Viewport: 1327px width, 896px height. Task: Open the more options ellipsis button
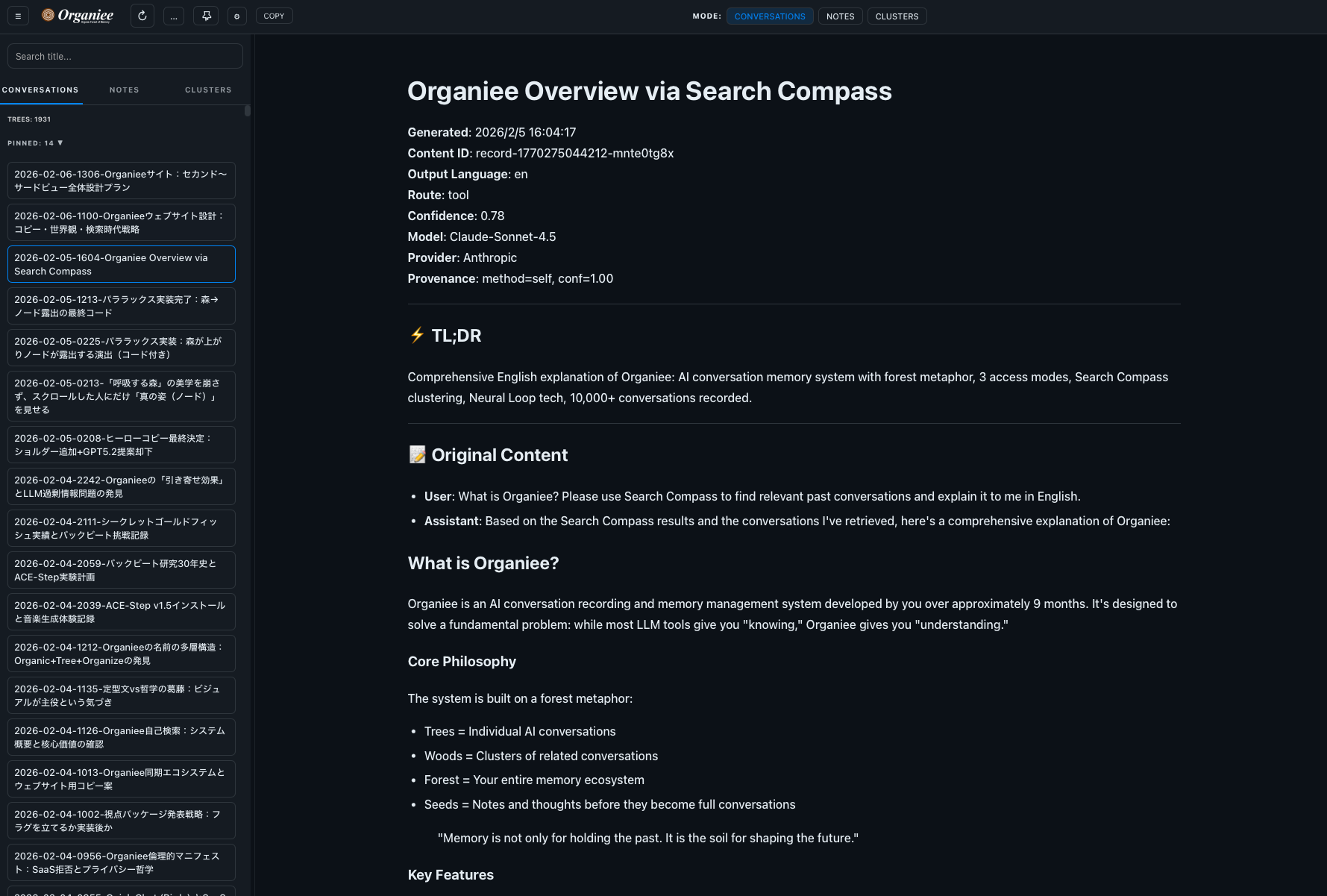pyautogui.click(x=174, y=16)
